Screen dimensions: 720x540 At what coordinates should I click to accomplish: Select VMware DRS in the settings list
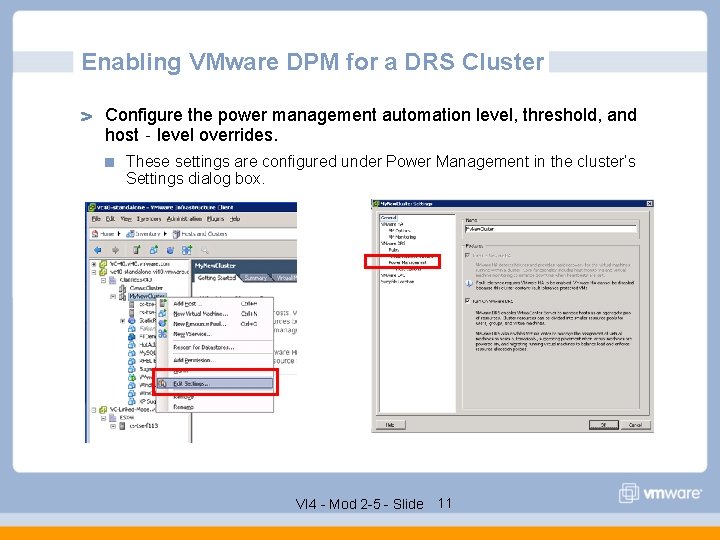click(x=393, y=243)
